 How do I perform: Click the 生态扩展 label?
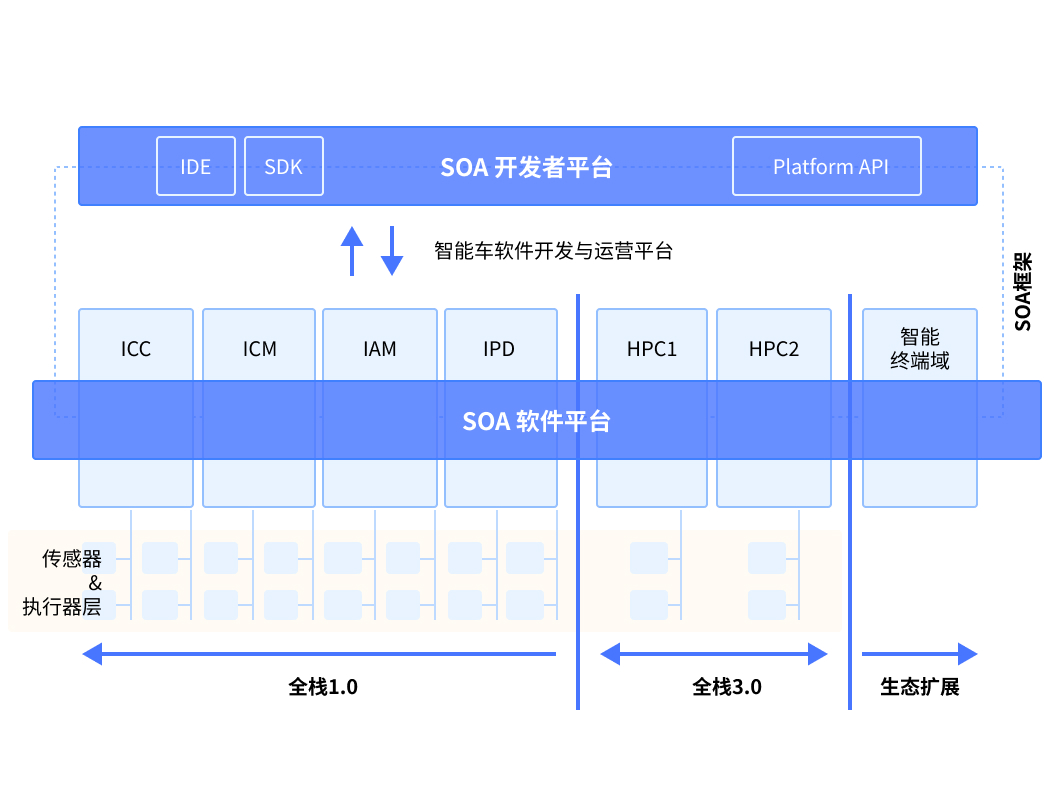point(920,687)
